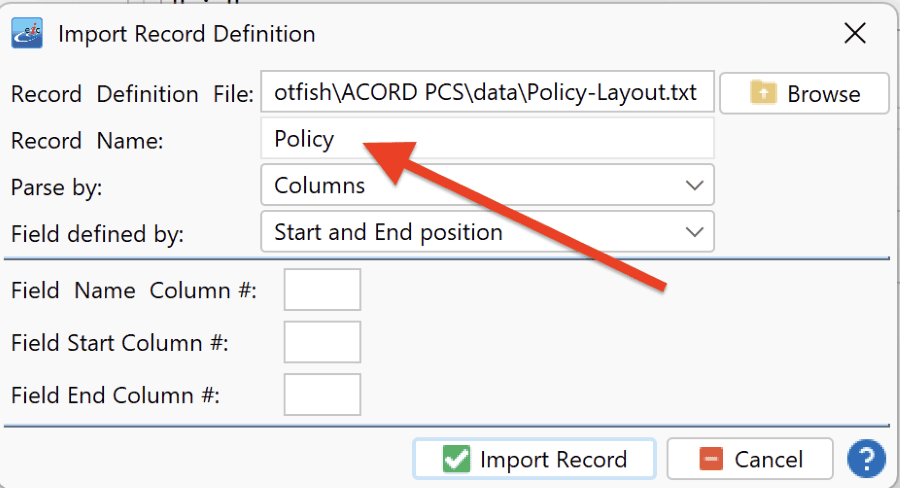
Task: Click the Record Name field containing Policy
Action: (487, 138)
